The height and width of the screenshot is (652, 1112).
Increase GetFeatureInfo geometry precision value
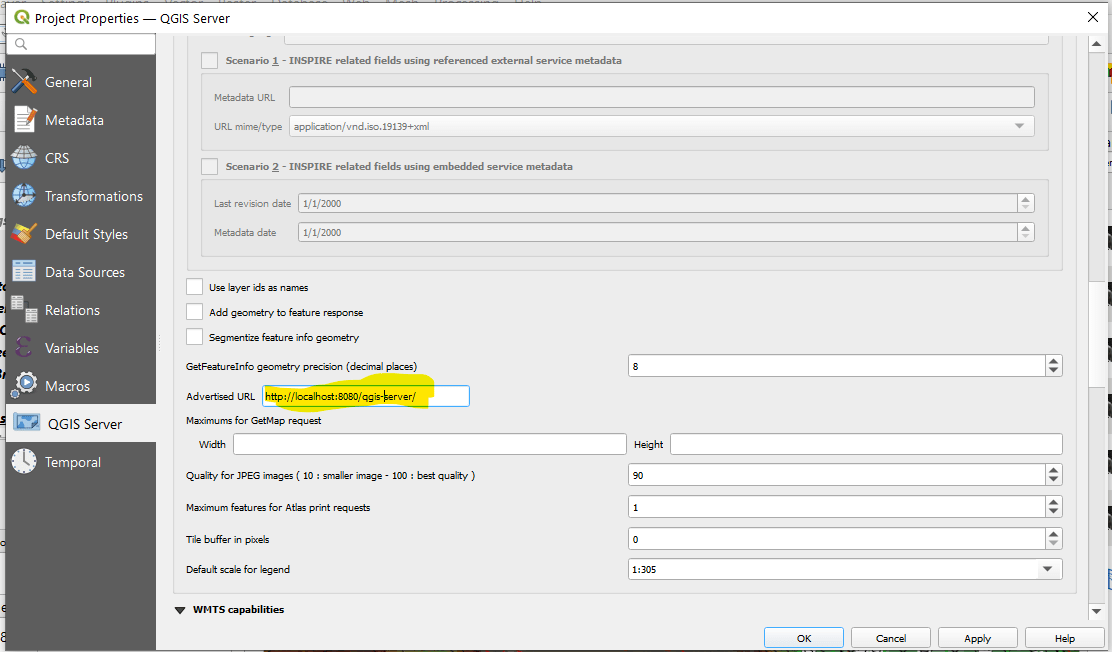pos(1053,361)
